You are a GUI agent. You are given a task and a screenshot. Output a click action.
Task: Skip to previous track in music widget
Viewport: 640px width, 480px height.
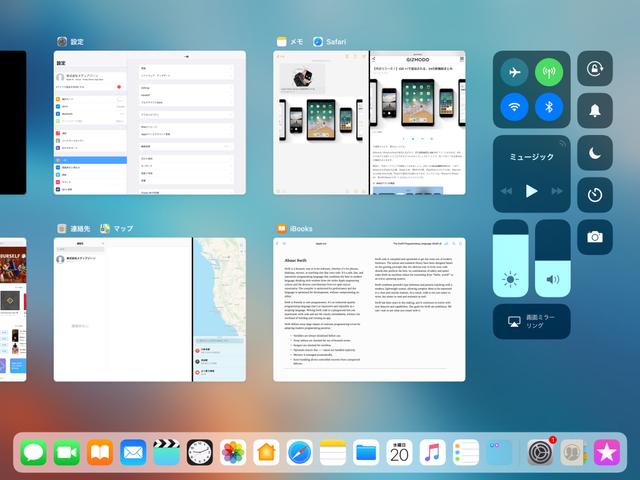click(x=506, y=191)
